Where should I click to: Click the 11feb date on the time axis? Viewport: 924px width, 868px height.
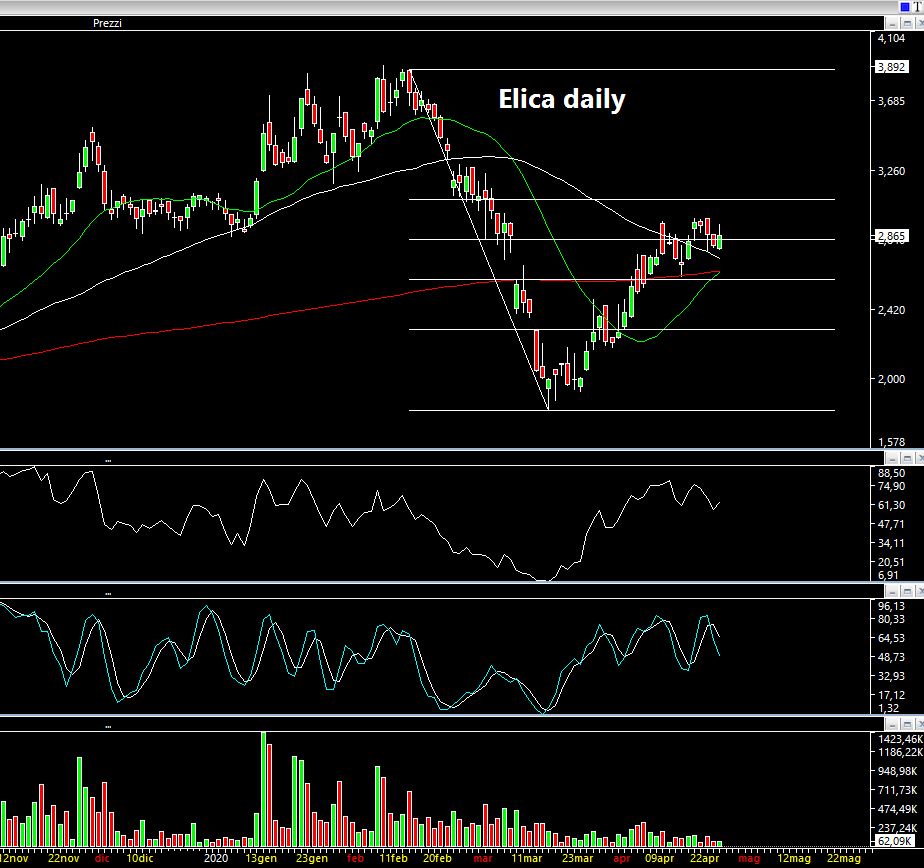tap(393, 858)
